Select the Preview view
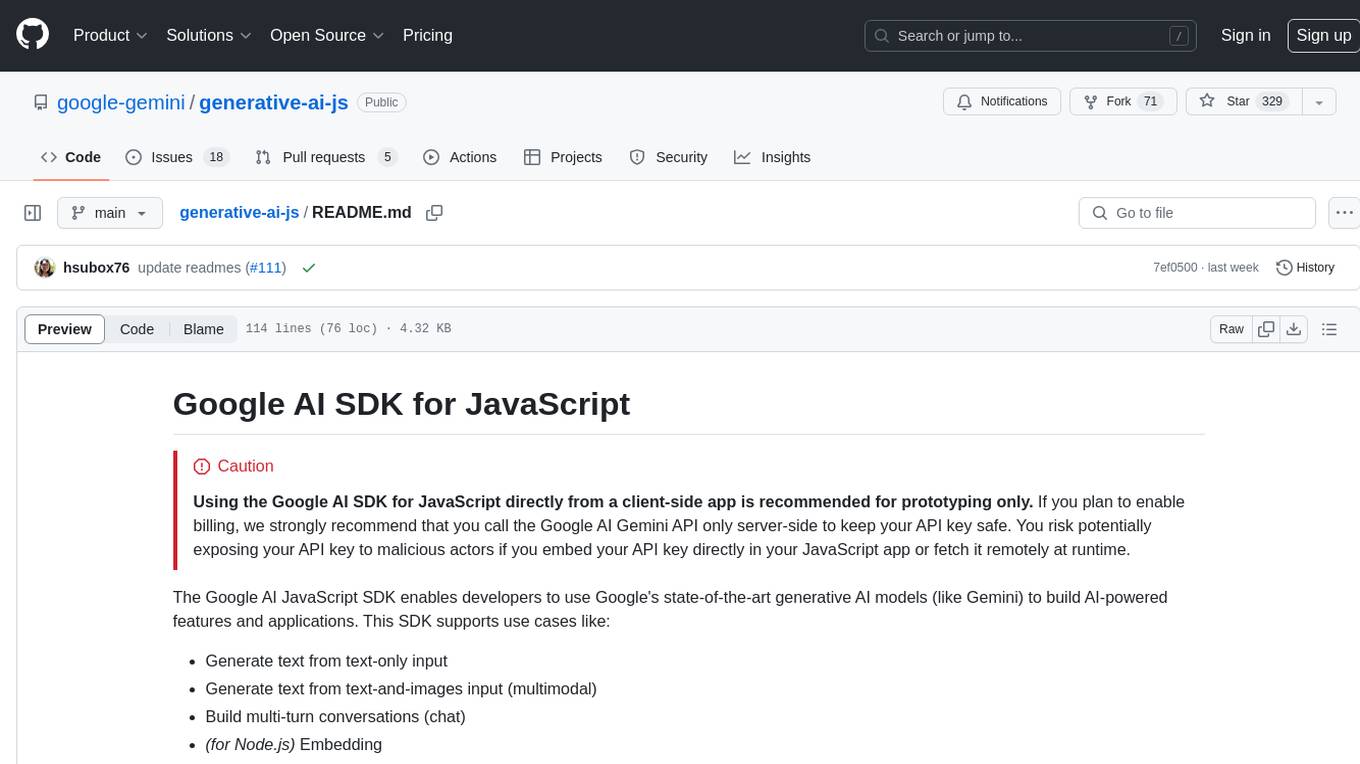This screenshot has height=764, width=1360. [65, 329]
